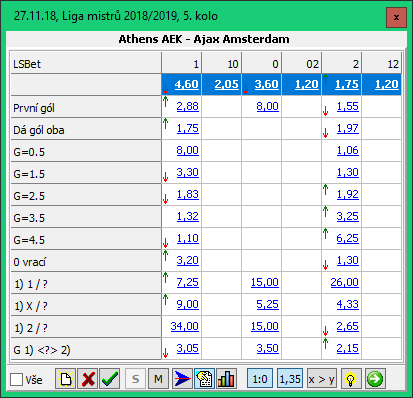Open the bar chart statistics icon

226,379
